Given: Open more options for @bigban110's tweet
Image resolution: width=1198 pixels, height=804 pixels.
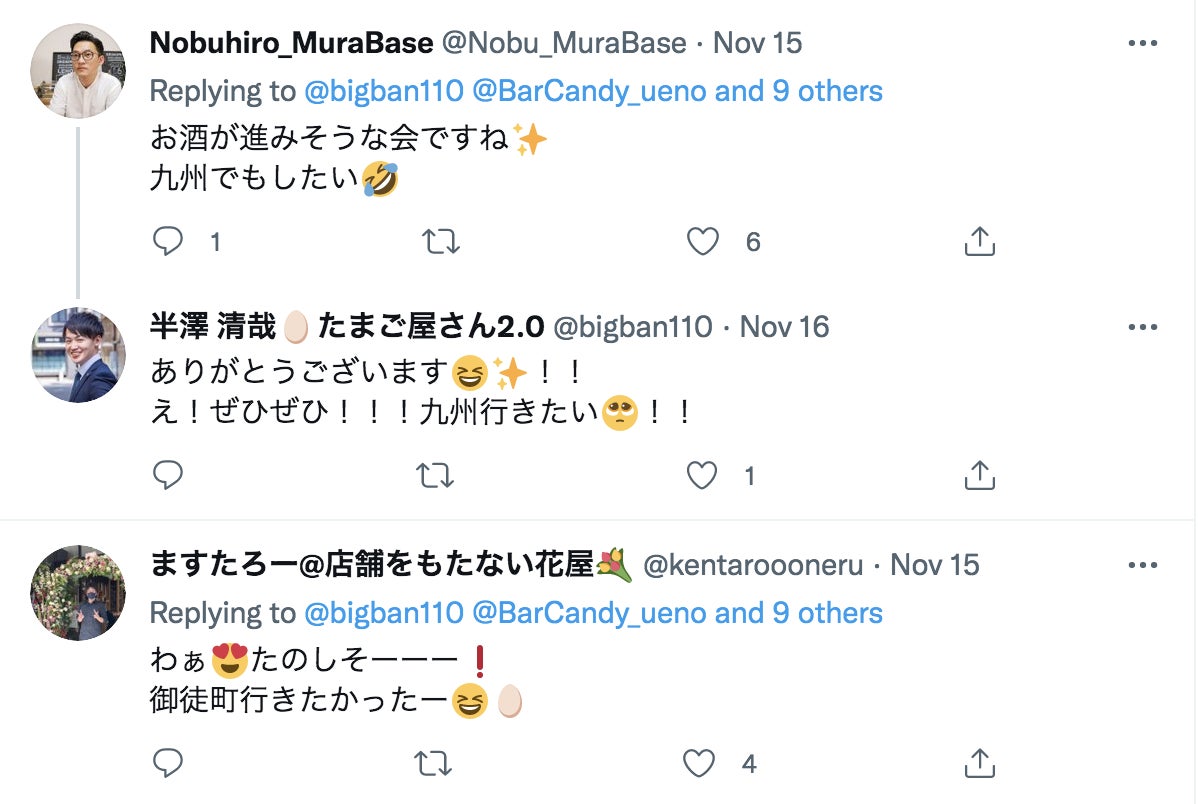Looking at the screenshot, I should click(1142, 327).
